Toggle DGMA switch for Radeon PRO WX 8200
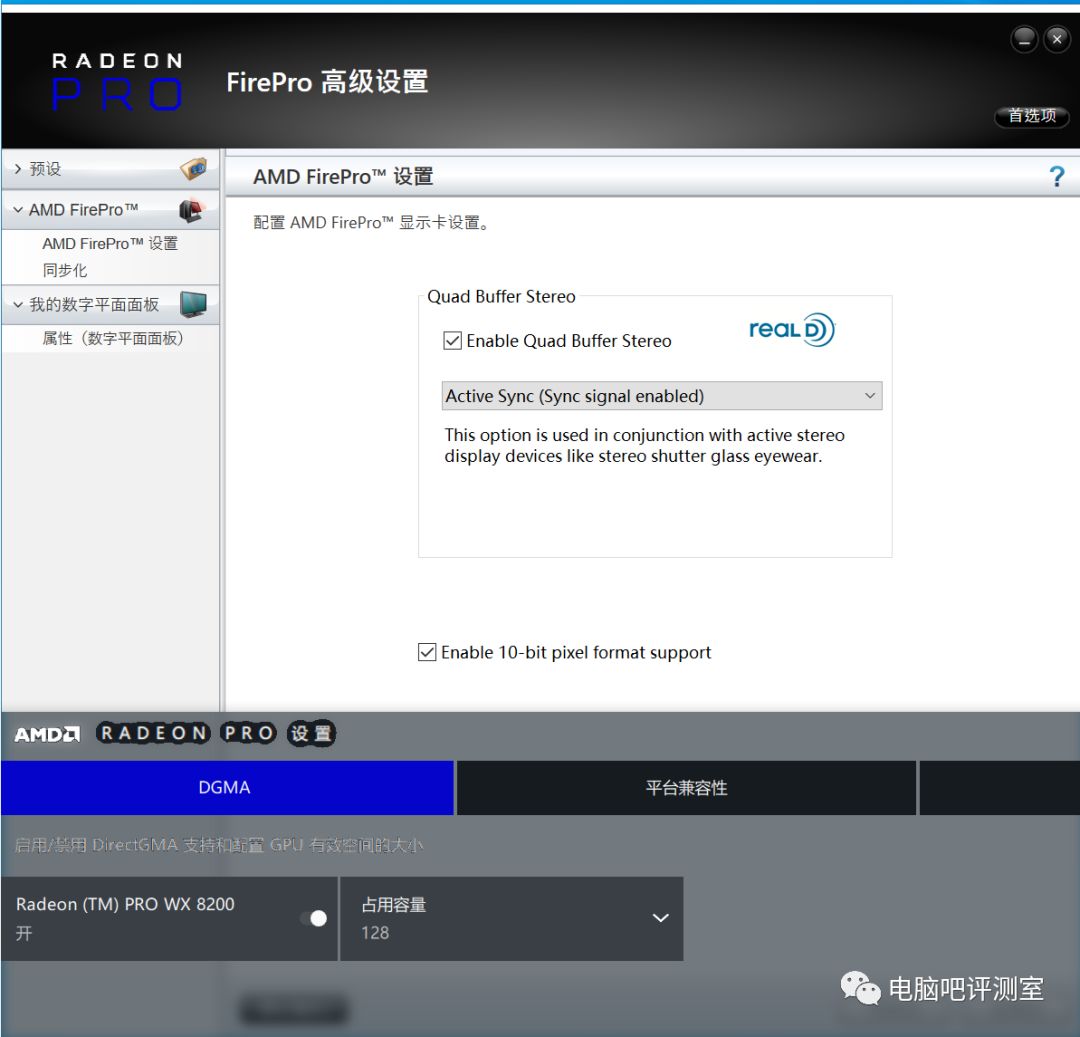The height and width of the screenshot is (1037, 1080). pyautogui.click(x=314, y=918)
